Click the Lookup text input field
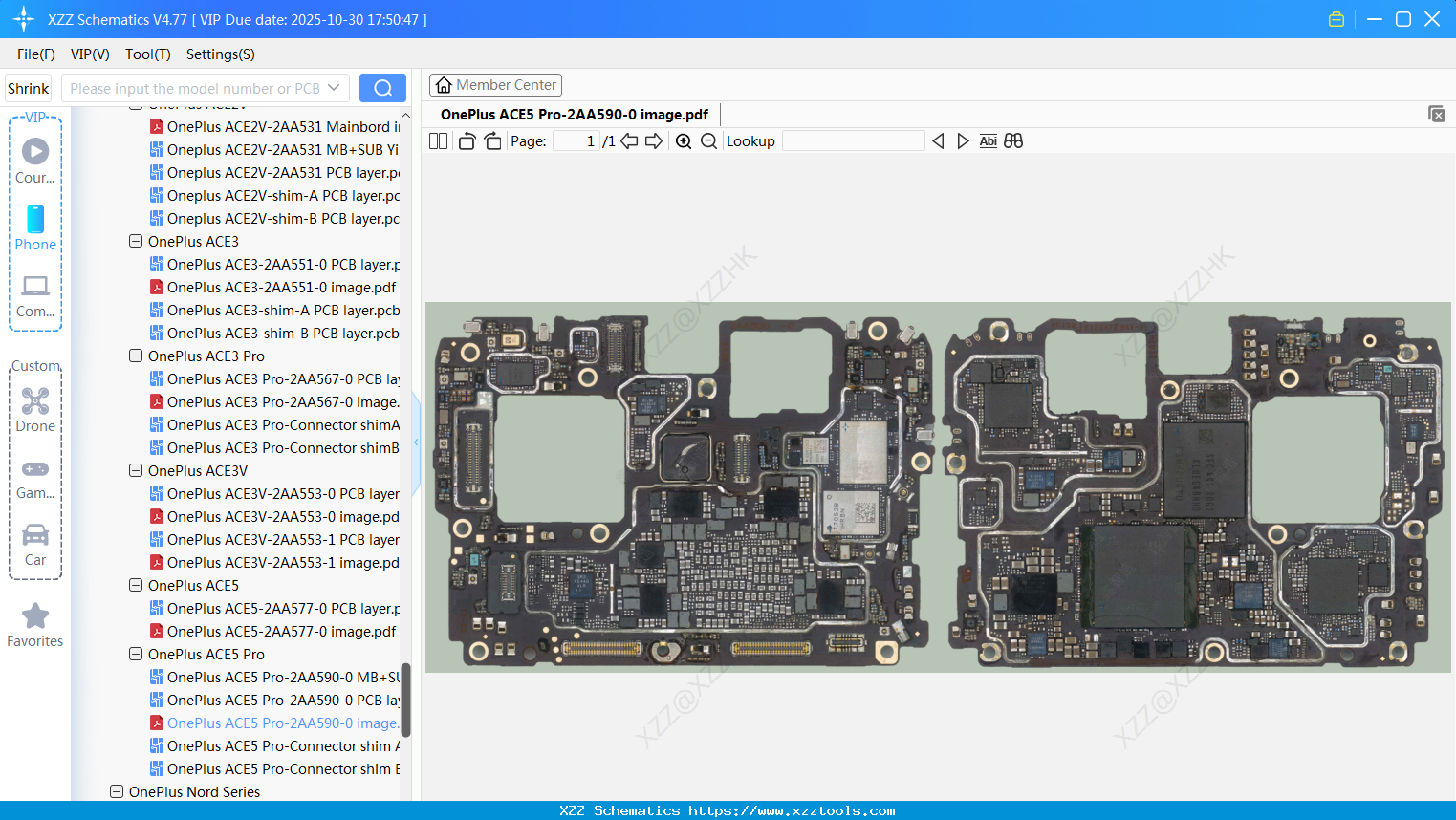The height and width of the screenshot is (820, 1456). click(853, 141)
